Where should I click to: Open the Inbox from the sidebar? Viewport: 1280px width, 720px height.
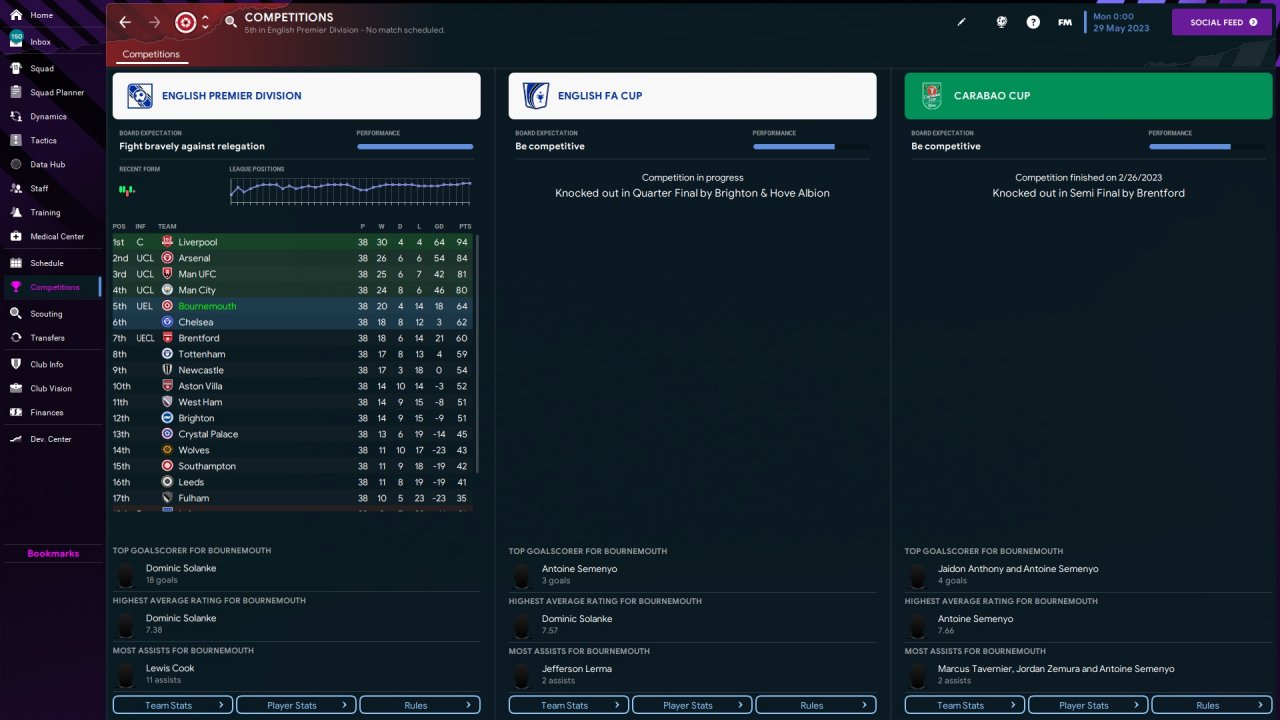click(x=40, y=42)
